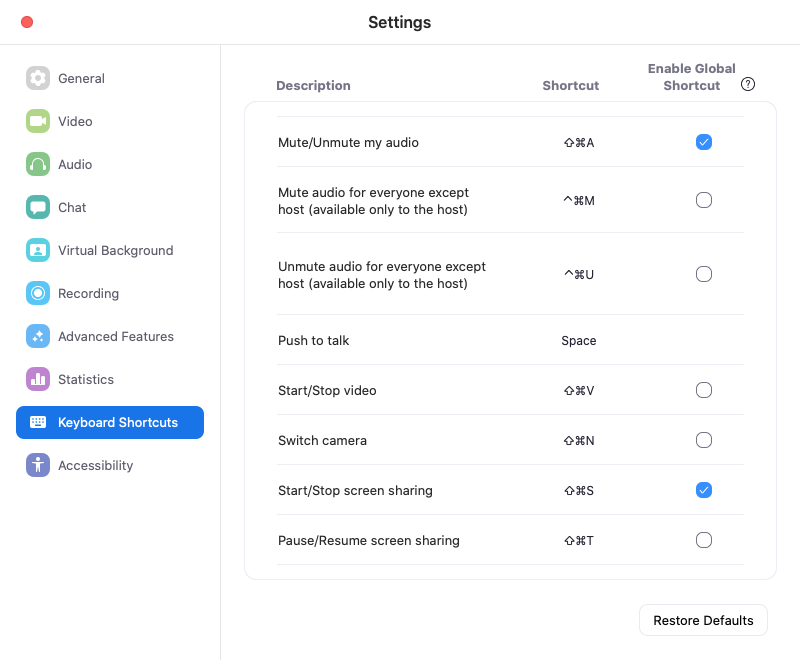Enable Unmute audio for everyone shortcut
This screenshot has height=660, width=800.
tap(704, 273)
